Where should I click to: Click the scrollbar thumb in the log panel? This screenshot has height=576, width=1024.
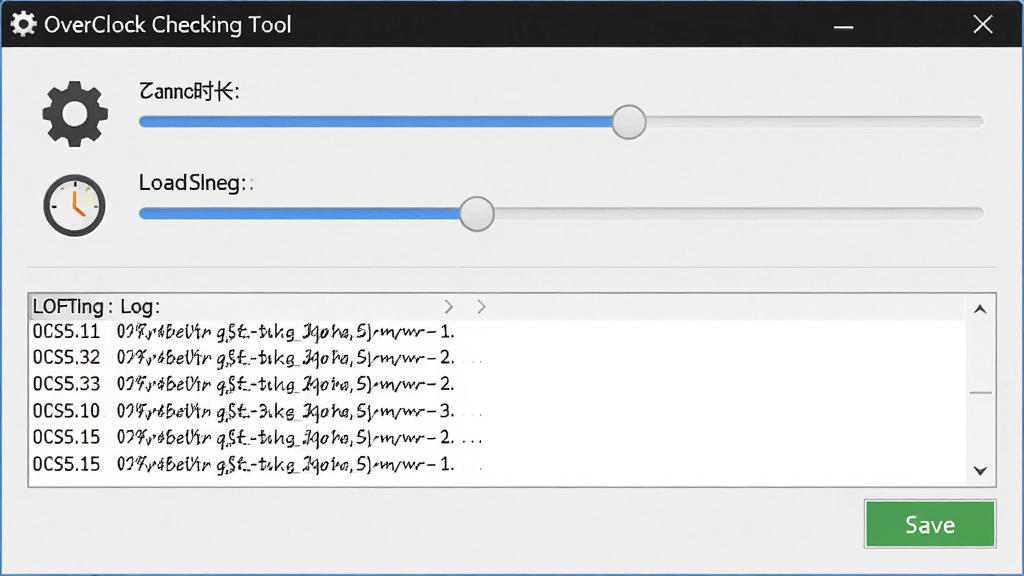[980, 392]
